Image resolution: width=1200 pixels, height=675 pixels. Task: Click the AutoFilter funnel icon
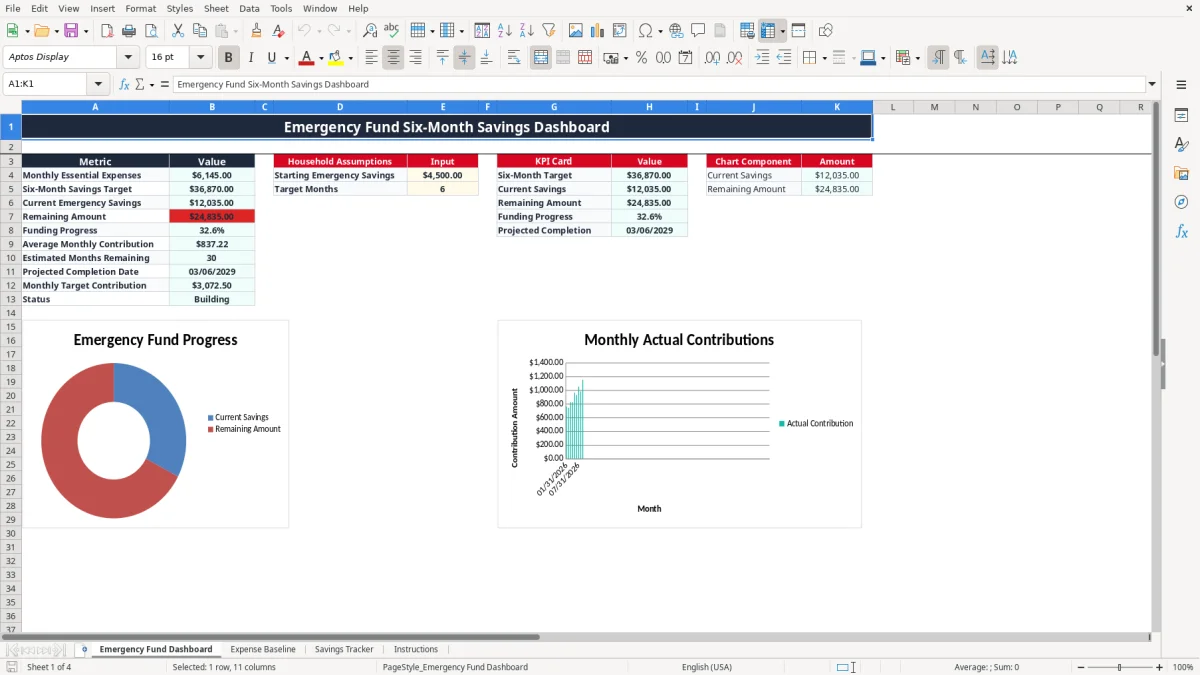pos(549,31)
